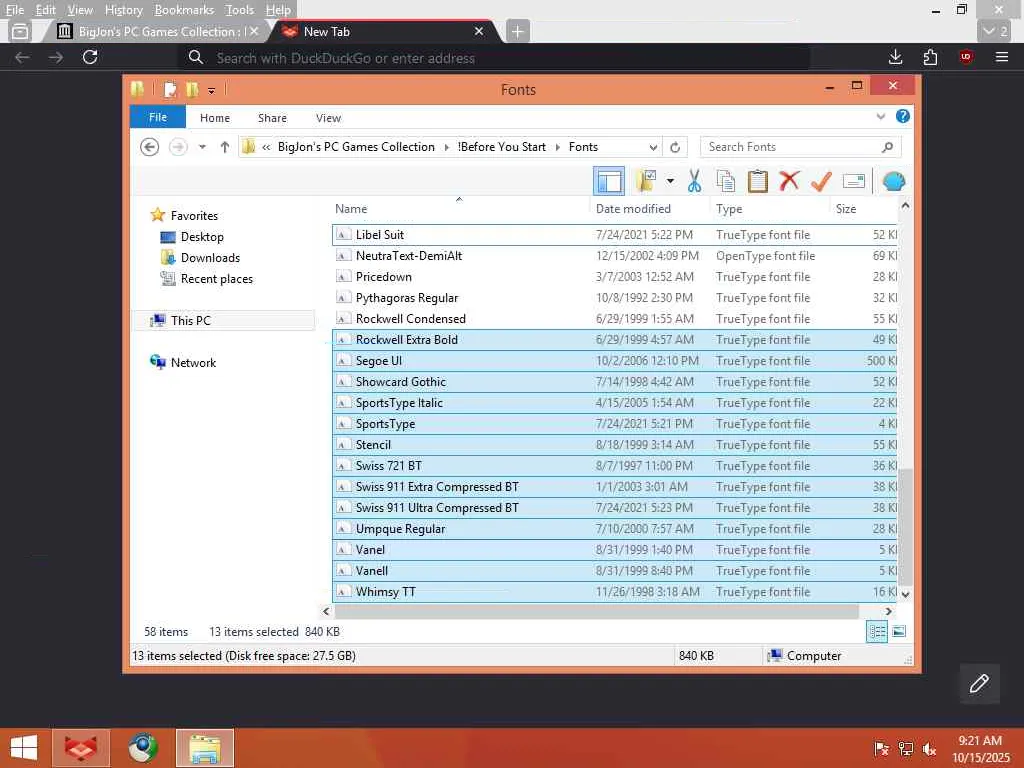Select the NeutraText-DemiAlt font file
Screen dimensions: 1024x768
[615, 255]
